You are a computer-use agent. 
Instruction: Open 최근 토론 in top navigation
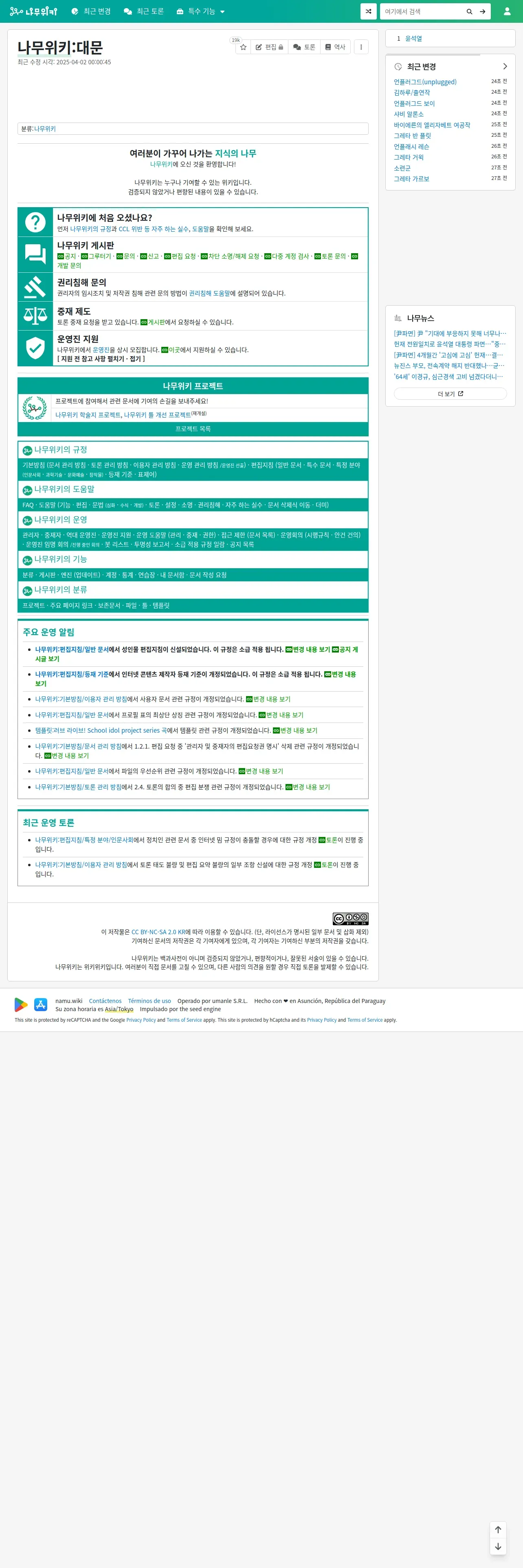pos(144,11)
